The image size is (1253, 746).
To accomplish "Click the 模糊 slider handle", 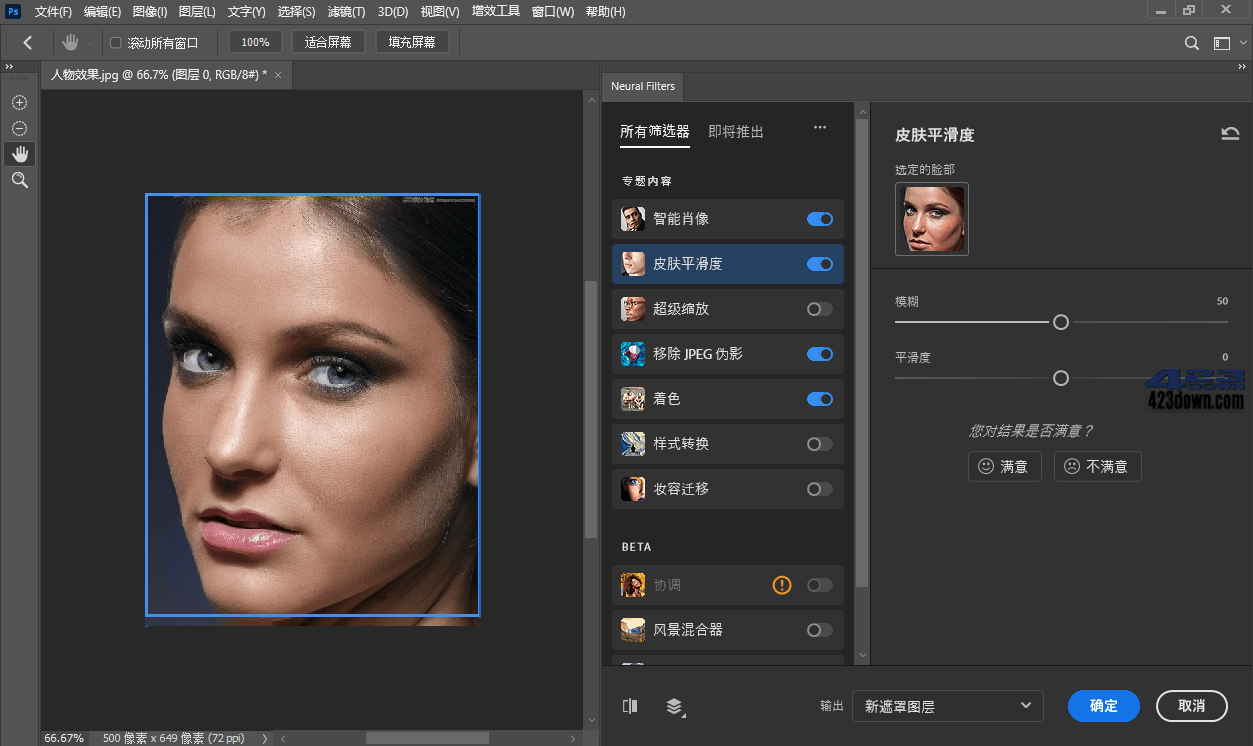I will pyautogui.click(x=1060, y=322).
